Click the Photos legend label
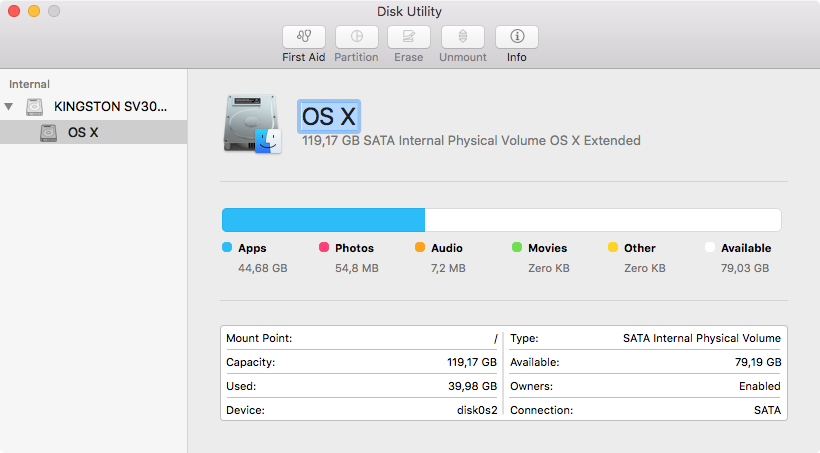 coord(355,248)
